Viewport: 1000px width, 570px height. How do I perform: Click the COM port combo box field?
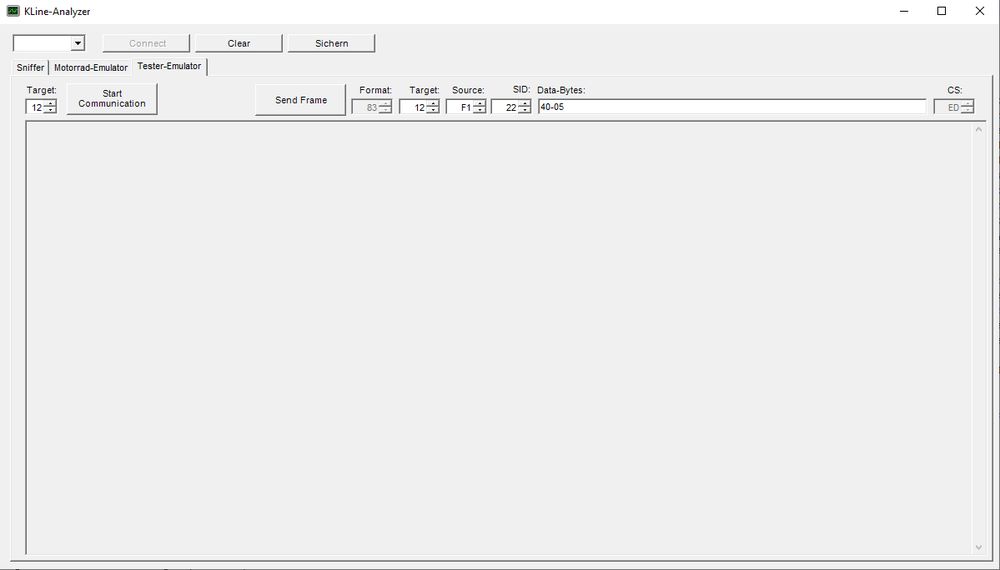point(43,43)
